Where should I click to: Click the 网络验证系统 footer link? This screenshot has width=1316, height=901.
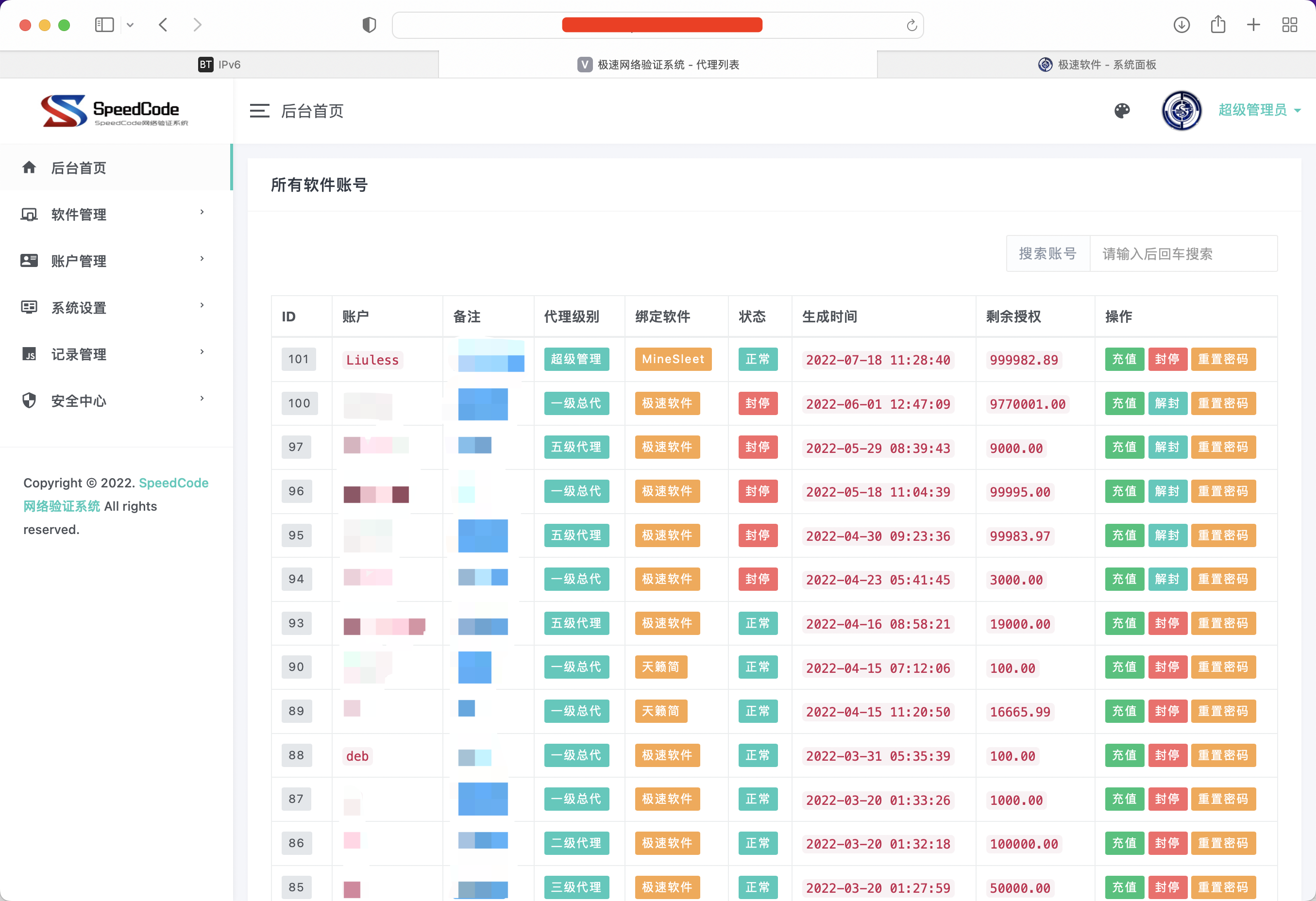pyautogui.click(x=61, y=506)
